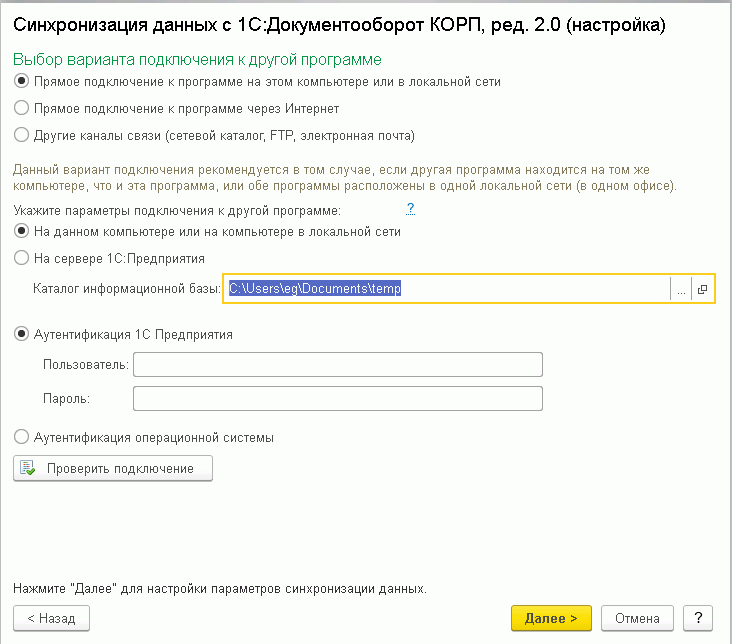Viewport: 732px width, 644px height.
Task: Open the catalog field's open-window icon
Action: click(x=702, y=289)
